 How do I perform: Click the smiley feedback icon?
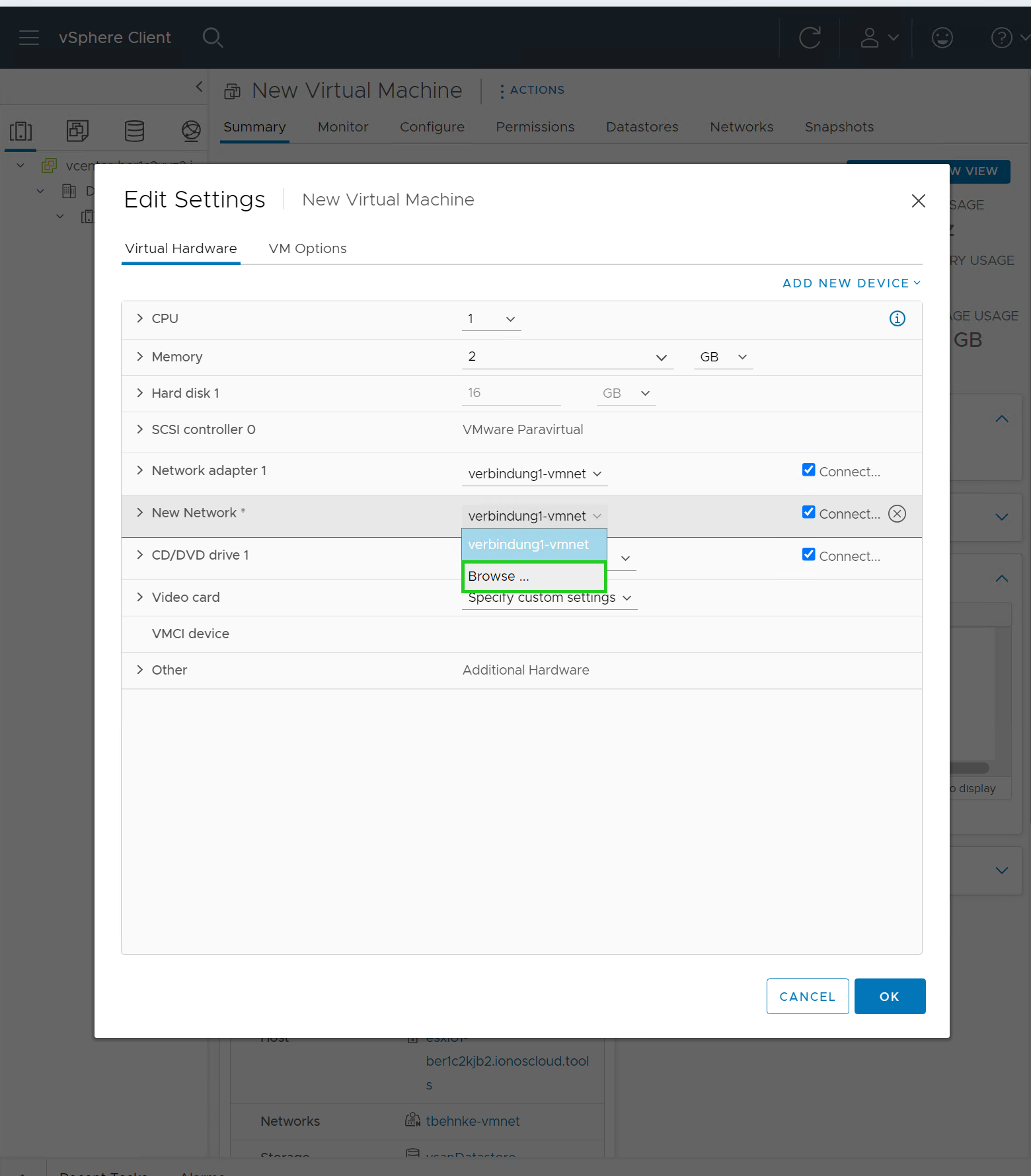[x=942, y=38]
